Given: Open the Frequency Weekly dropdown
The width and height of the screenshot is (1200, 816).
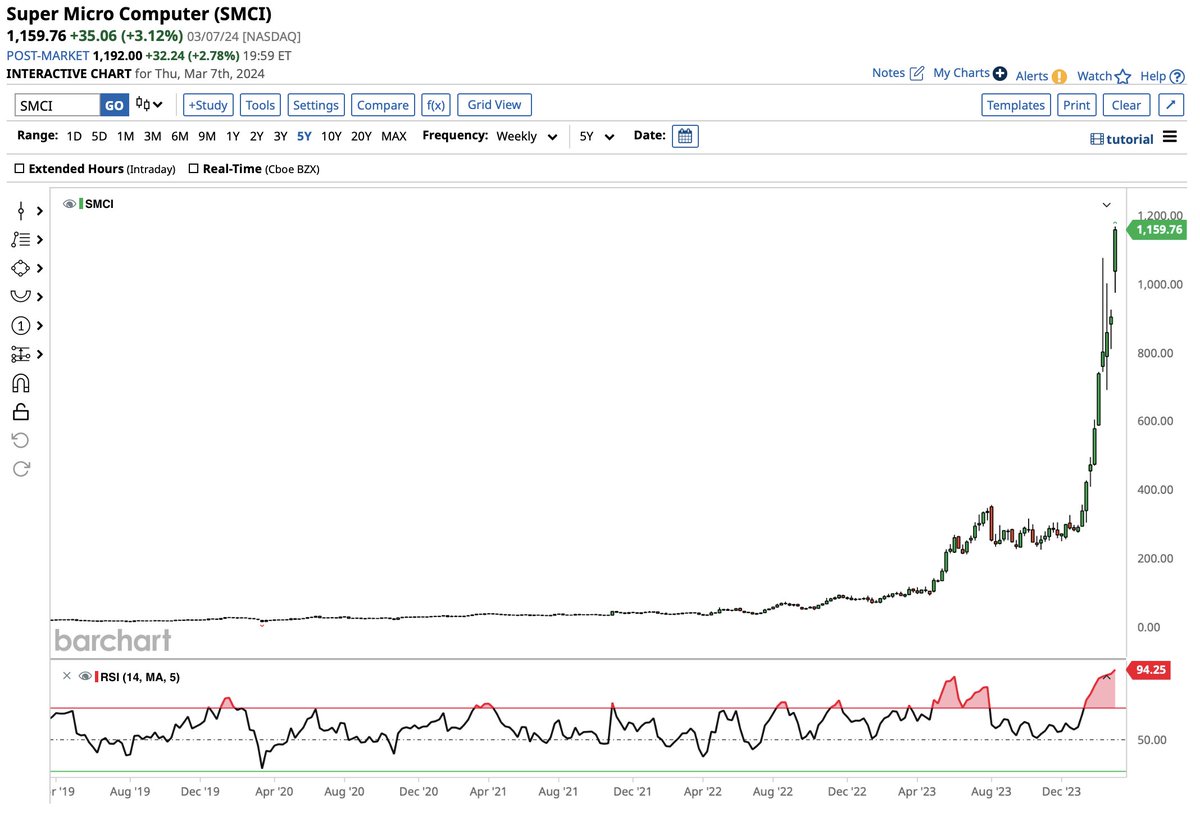Looking at the screenshot, I should click(x=527, y=136).
